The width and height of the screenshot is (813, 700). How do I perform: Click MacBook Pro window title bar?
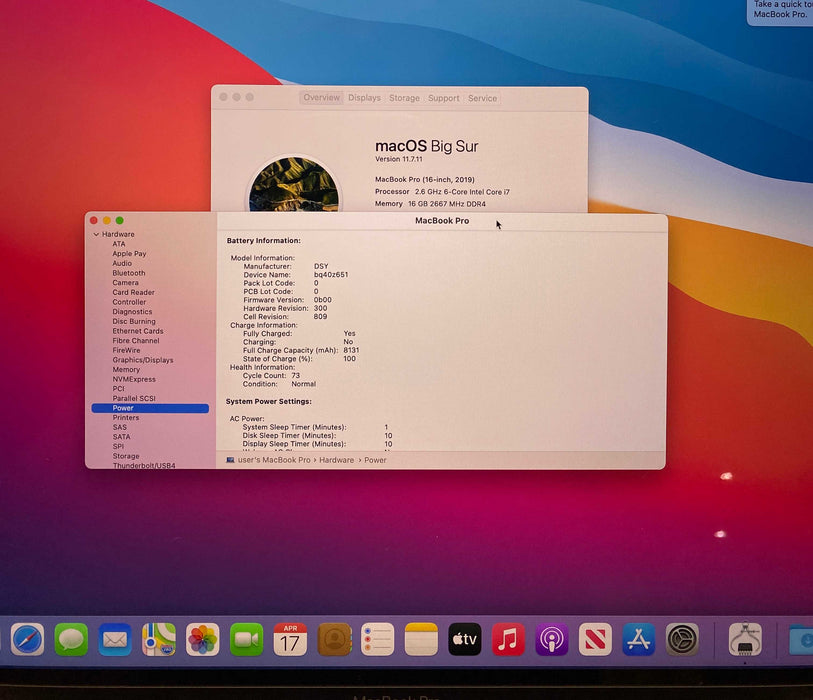442,221
